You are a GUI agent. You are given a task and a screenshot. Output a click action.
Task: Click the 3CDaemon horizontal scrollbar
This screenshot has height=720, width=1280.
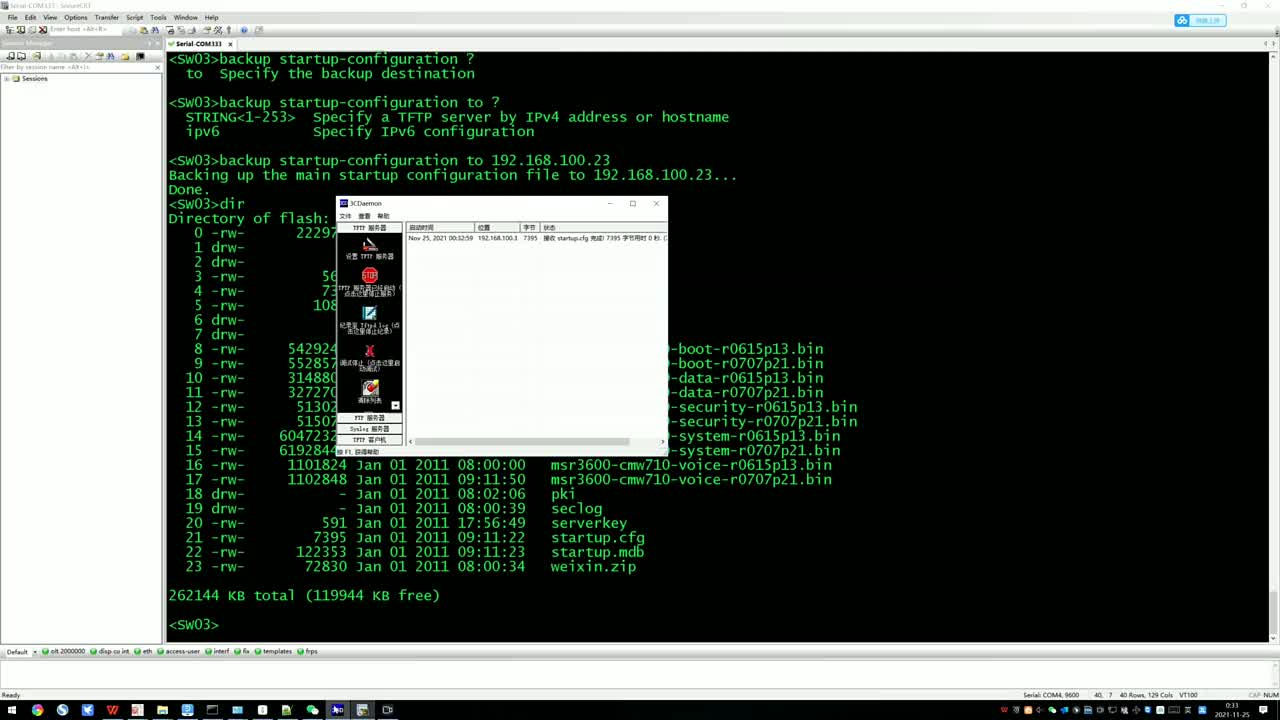click(x=522, y=441)
